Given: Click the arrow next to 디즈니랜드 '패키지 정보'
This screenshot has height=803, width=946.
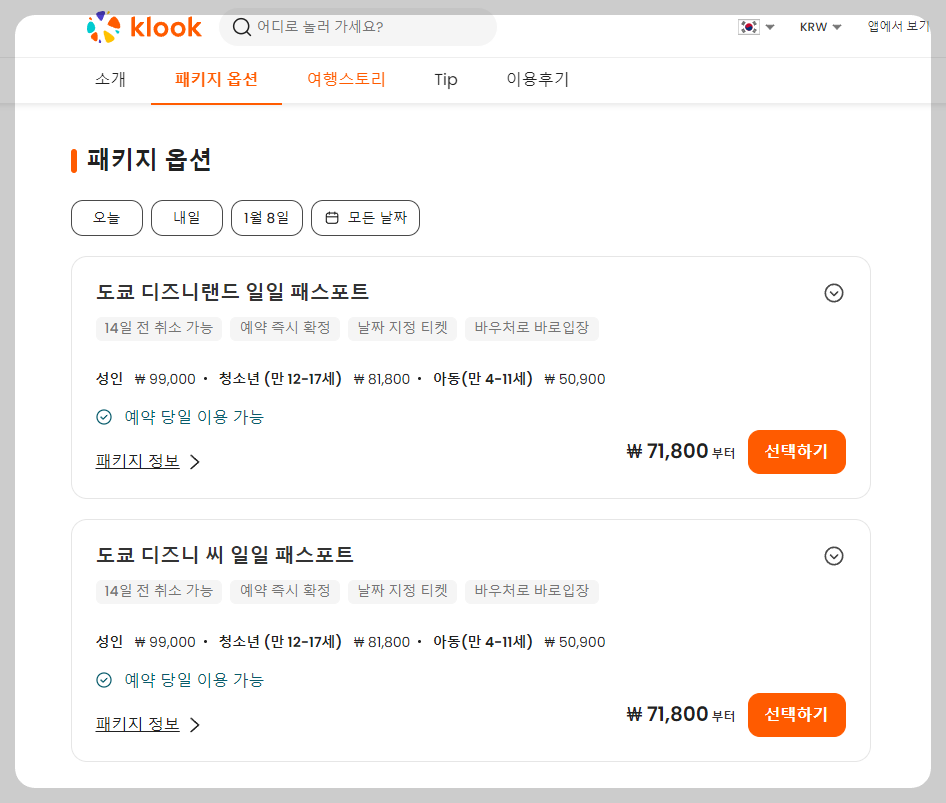Looking at the screenshot, I should click(195, 462).
